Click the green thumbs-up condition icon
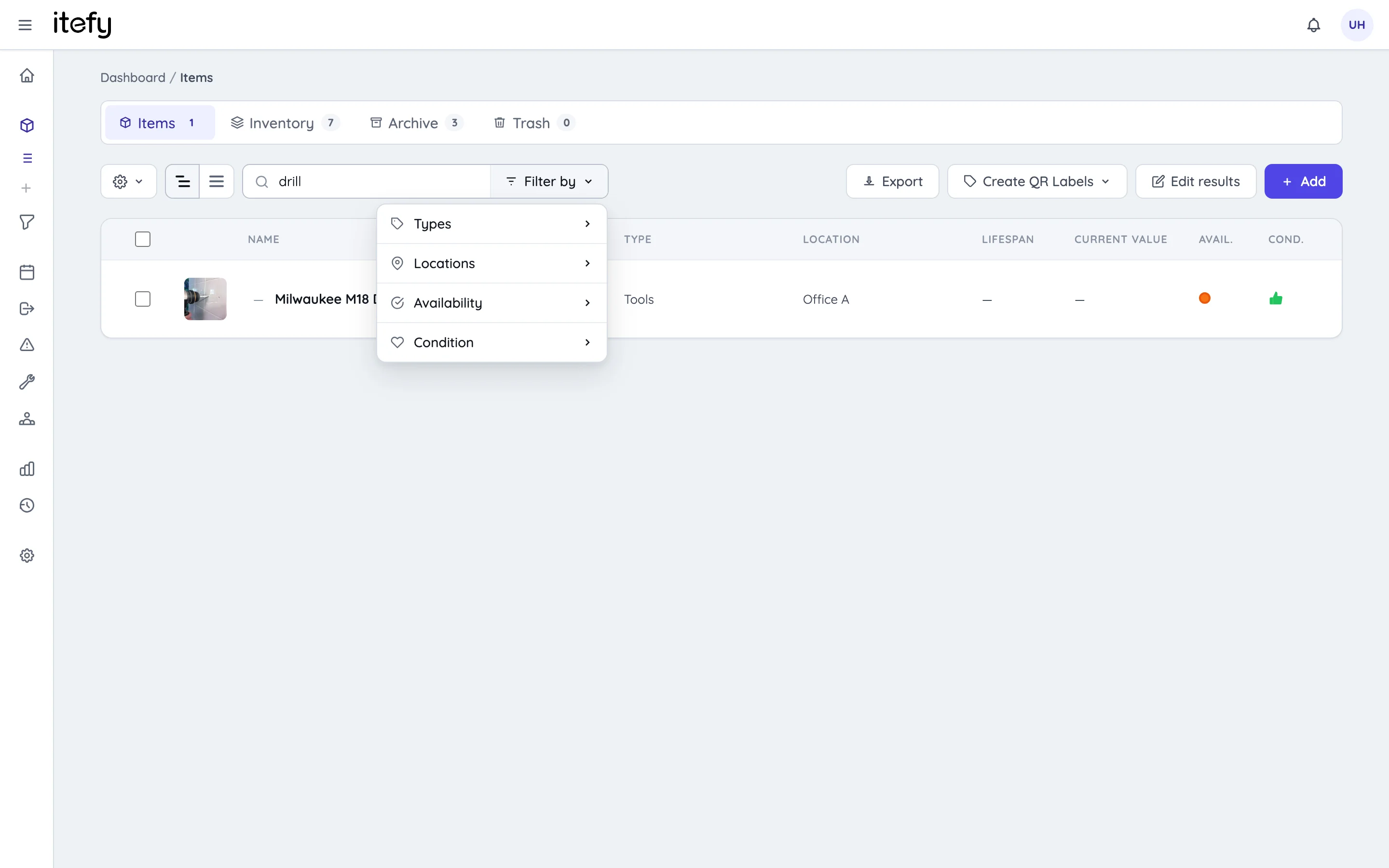Screen dimensions: 1389x868 pyautogui.click(x=1275, y=298)
